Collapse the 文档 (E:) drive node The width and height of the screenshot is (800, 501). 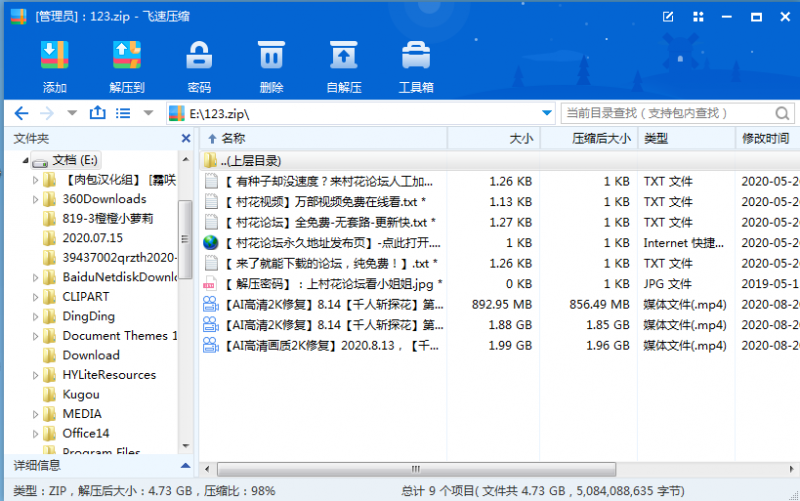tap(23, 160)
